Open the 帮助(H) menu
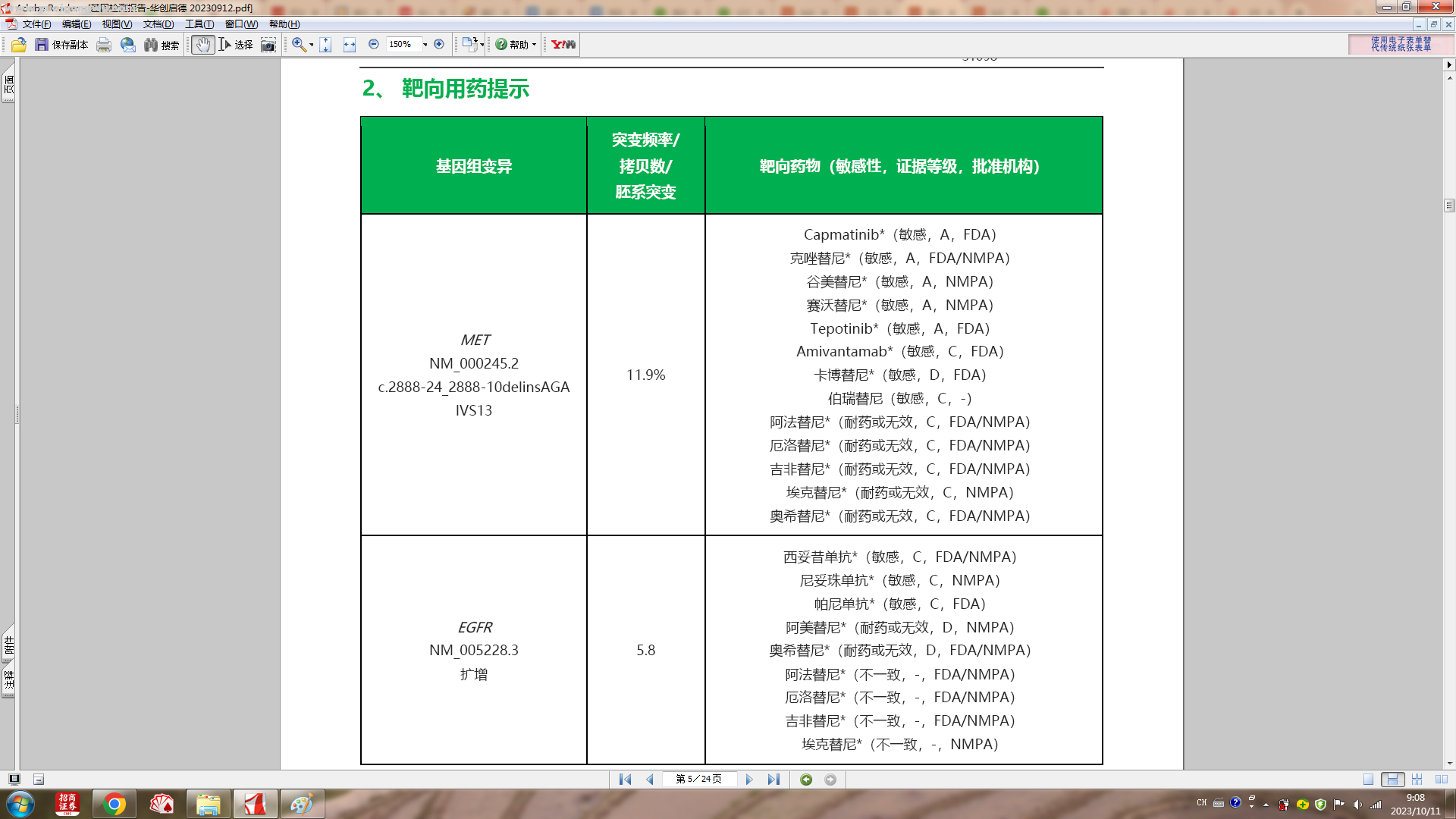1456x819 pixels. pos(284,24)
